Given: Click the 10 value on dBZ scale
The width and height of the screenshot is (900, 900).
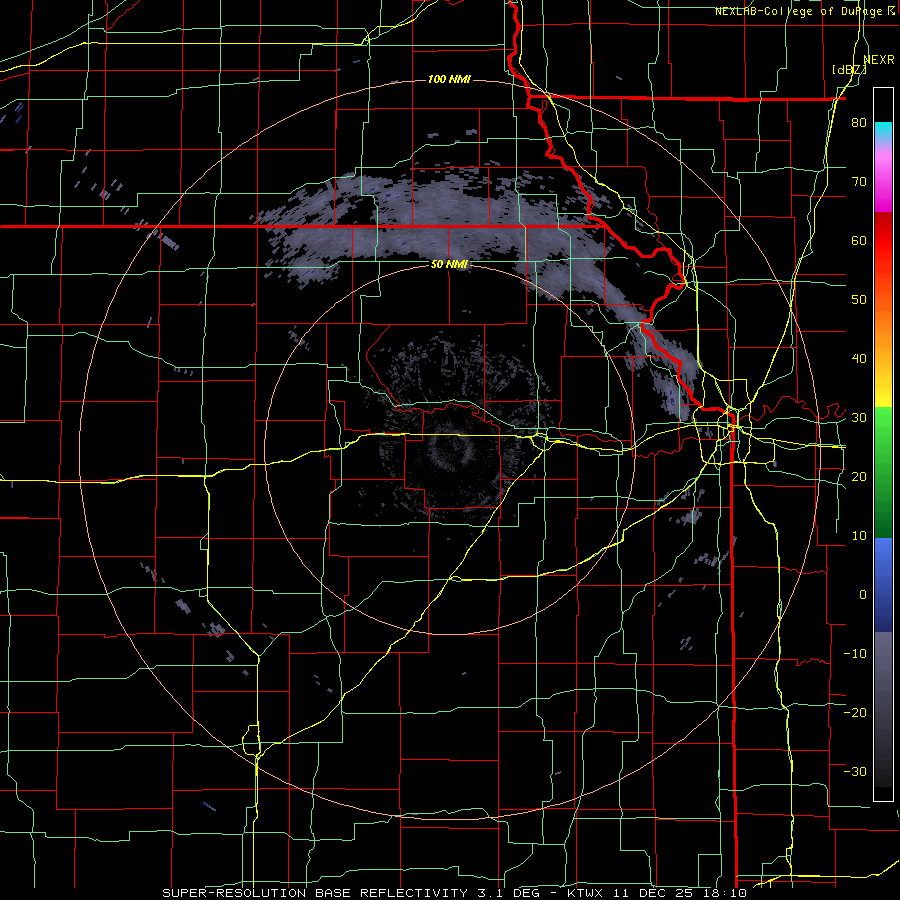Looking at the screenshot, I should click(859, 536).
